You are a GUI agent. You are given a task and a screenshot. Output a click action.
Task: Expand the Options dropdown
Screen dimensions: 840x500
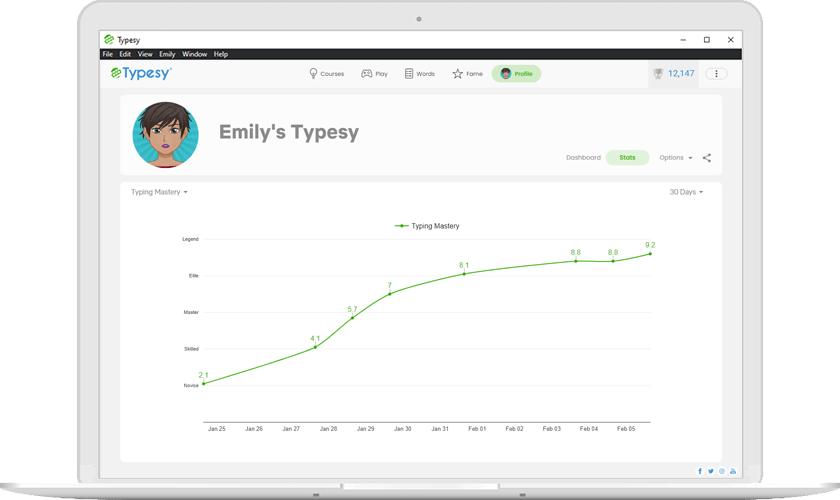[x=676, y=158]
